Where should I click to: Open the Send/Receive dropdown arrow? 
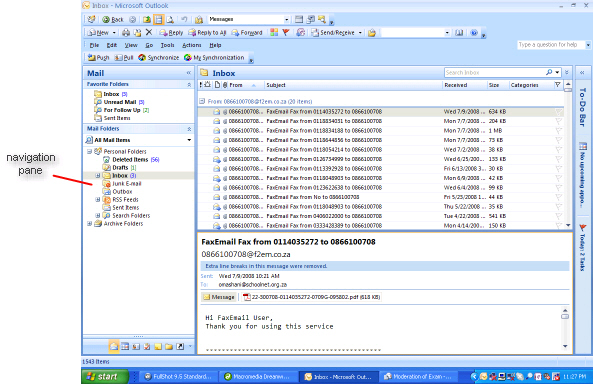pyautogui.click(x=360, y=33)
